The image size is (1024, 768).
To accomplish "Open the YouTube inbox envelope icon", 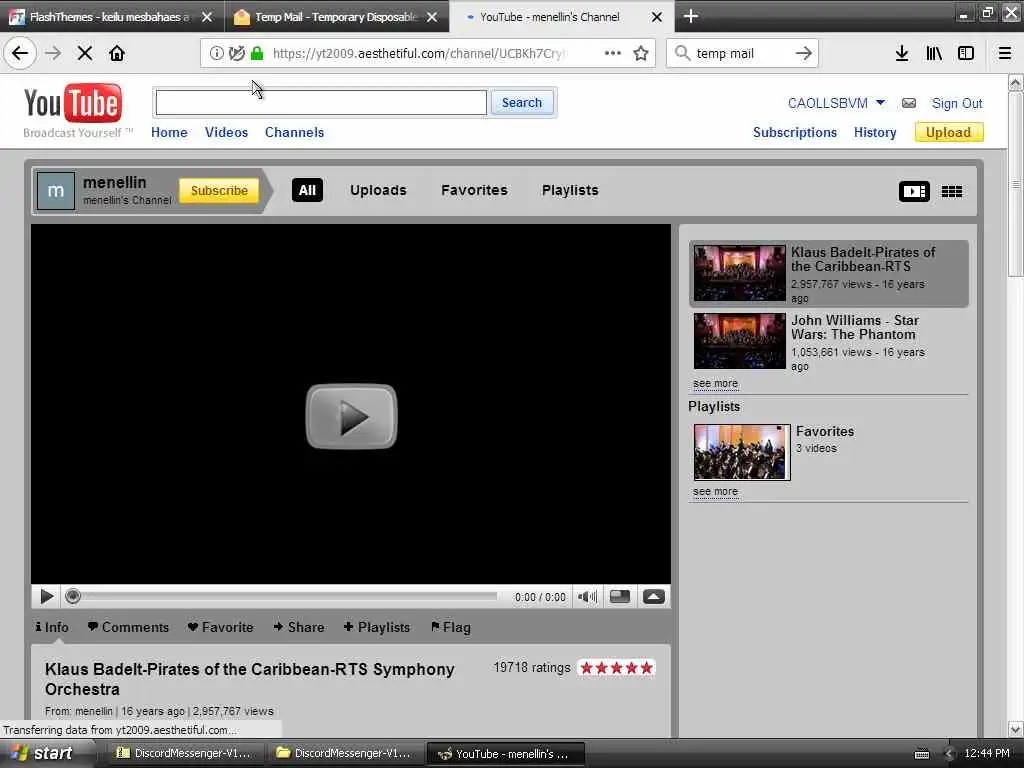I will [x=908, y=103].
